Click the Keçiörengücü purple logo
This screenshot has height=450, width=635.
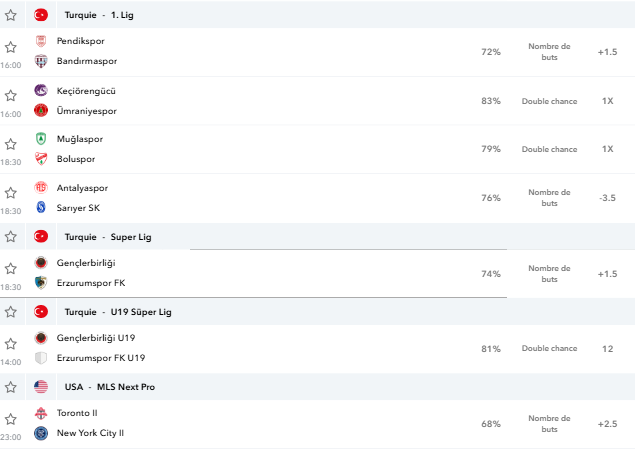click(x=41, y=90)
